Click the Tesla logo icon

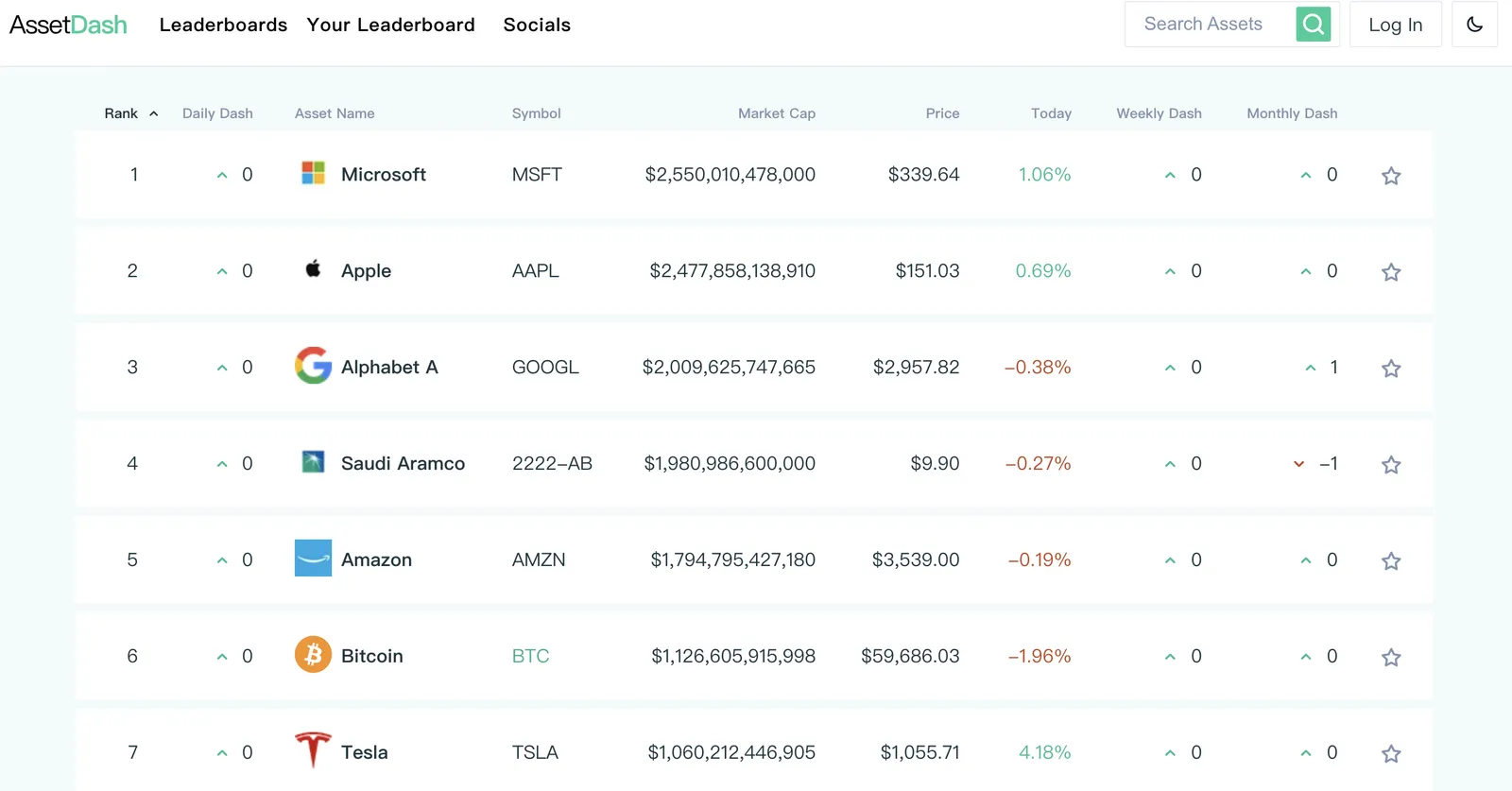313,750
